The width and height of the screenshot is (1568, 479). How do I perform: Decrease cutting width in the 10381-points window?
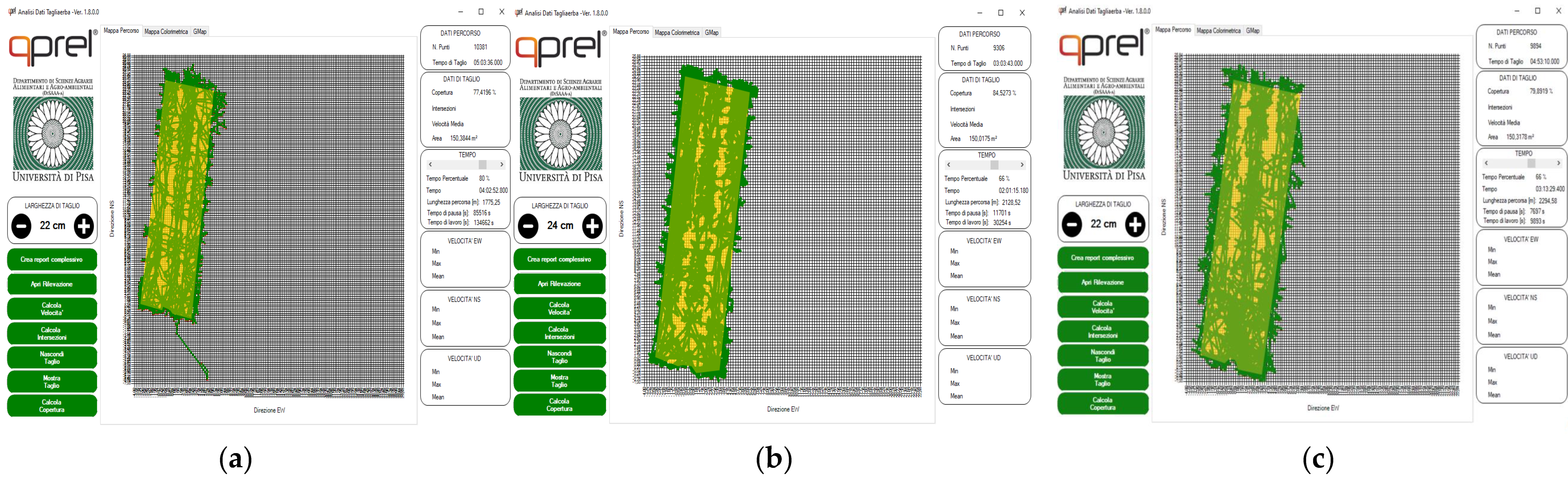point(21,226)
